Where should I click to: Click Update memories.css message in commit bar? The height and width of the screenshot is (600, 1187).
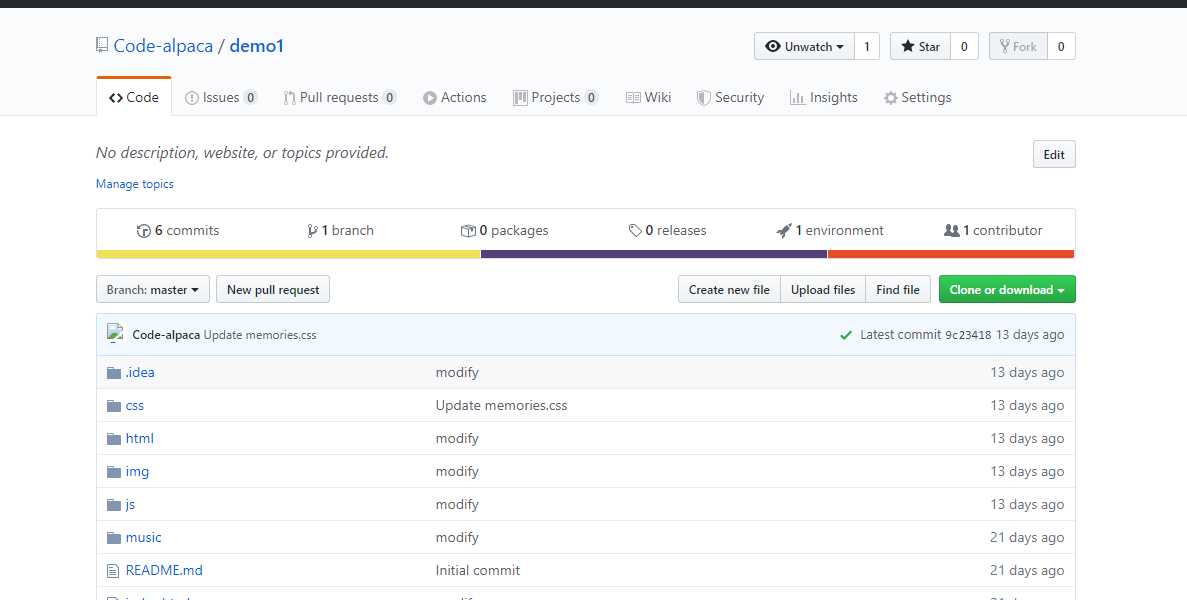click(260, 335)
